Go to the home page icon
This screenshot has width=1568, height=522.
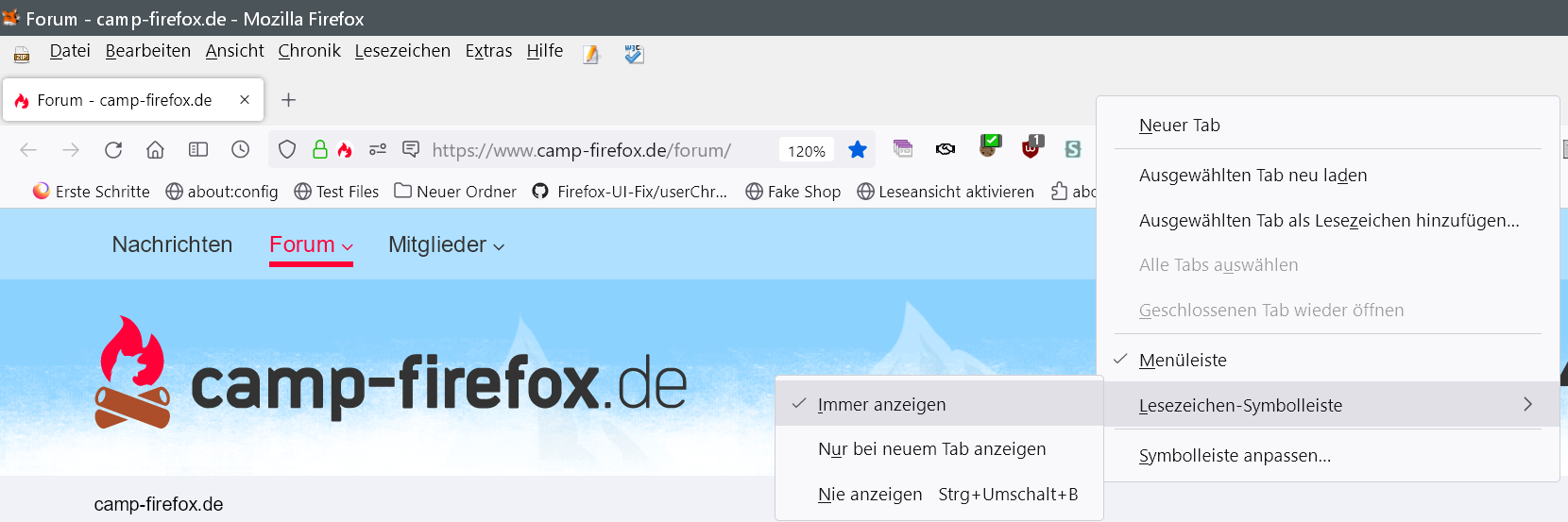click(156, 149)
